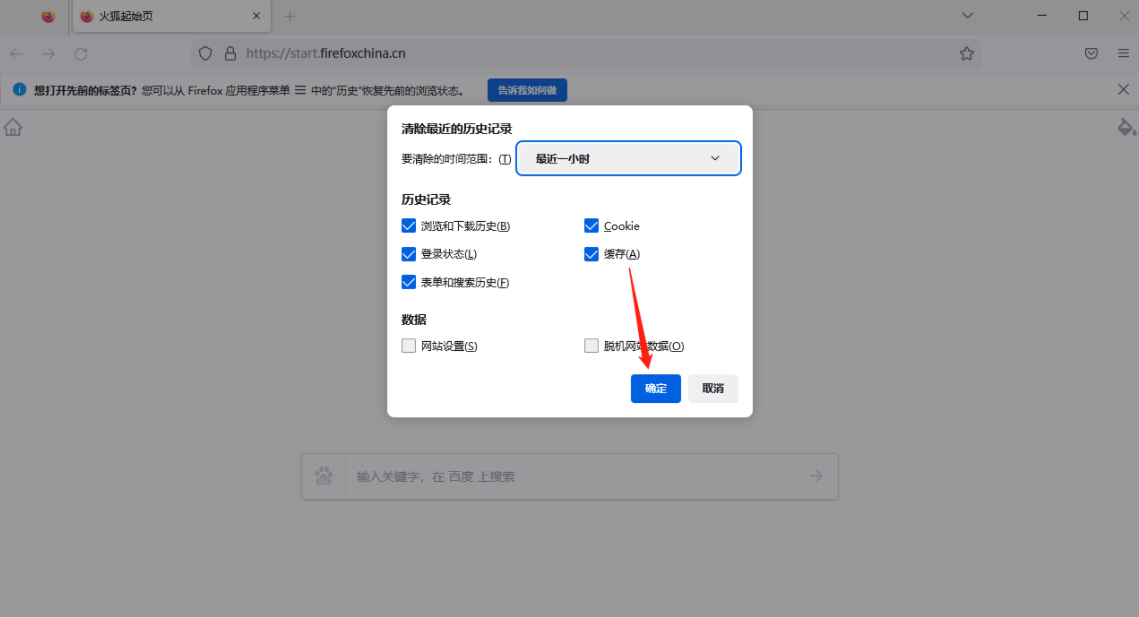Submit search with the arrow icon
Screen dimensions: 1139x617
[x=816, y=476]
